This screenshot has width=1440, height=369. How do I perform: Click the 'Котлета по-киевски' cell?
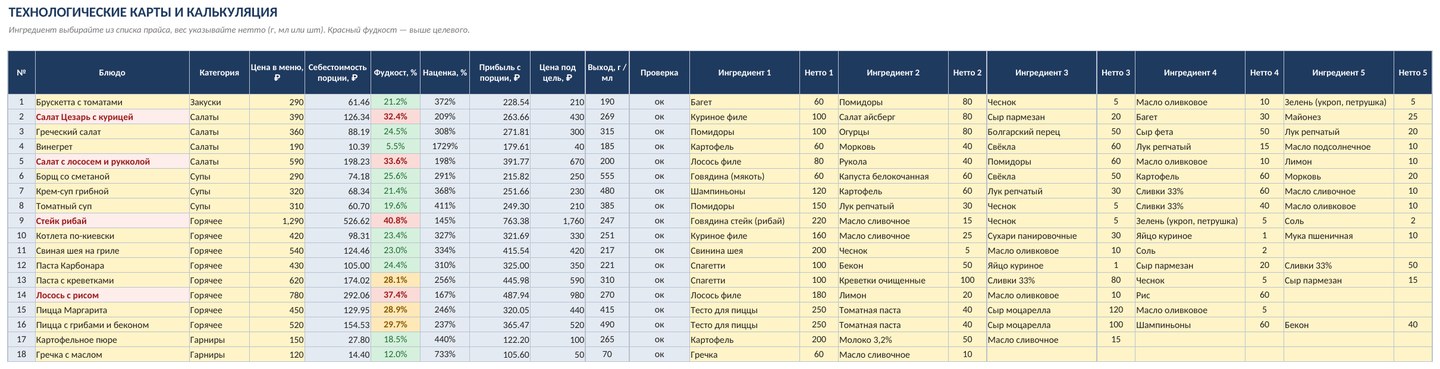click(112, 236)
